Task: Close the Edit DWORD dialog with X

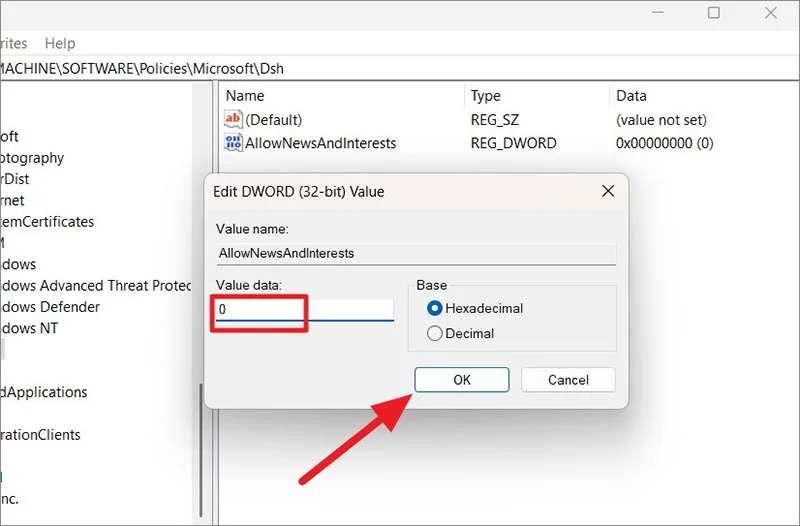Action: [608, 191]
